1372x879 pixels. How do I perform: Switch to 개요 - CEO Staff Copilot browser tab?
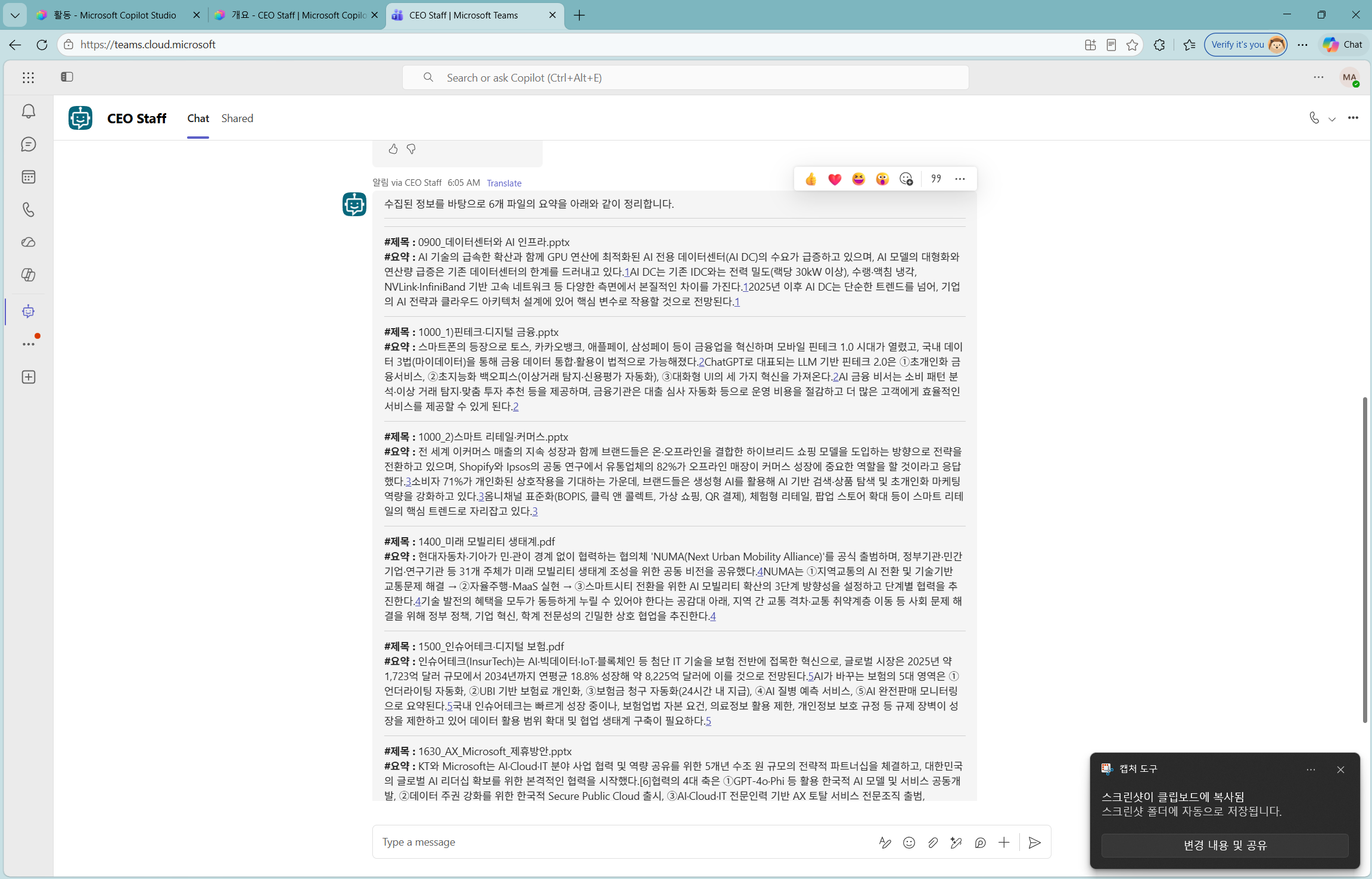click(297, 15)
